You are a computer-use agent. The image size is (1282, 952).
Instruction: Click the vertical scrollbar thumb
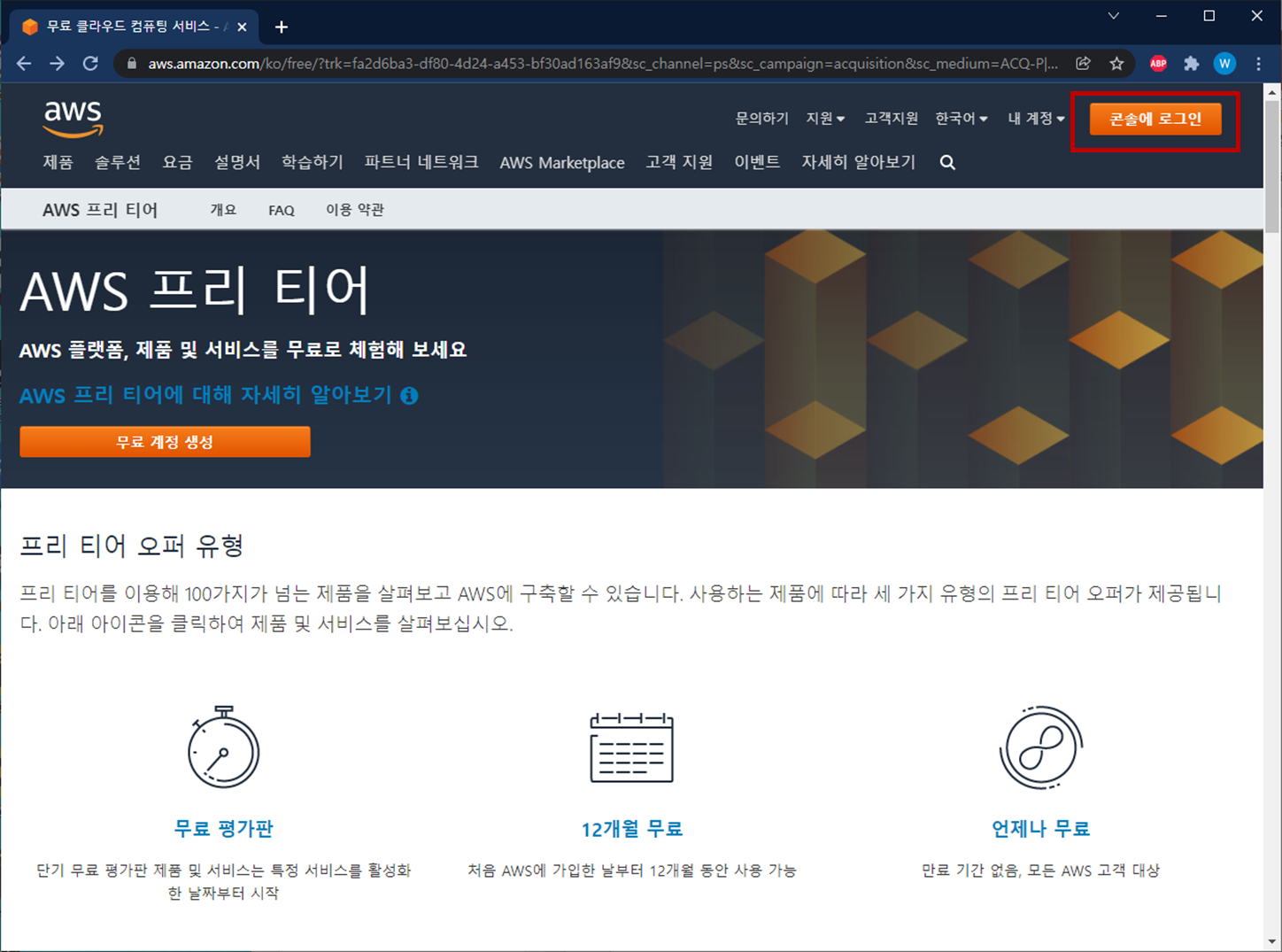pyautogui.click(x=1272, y=165)
